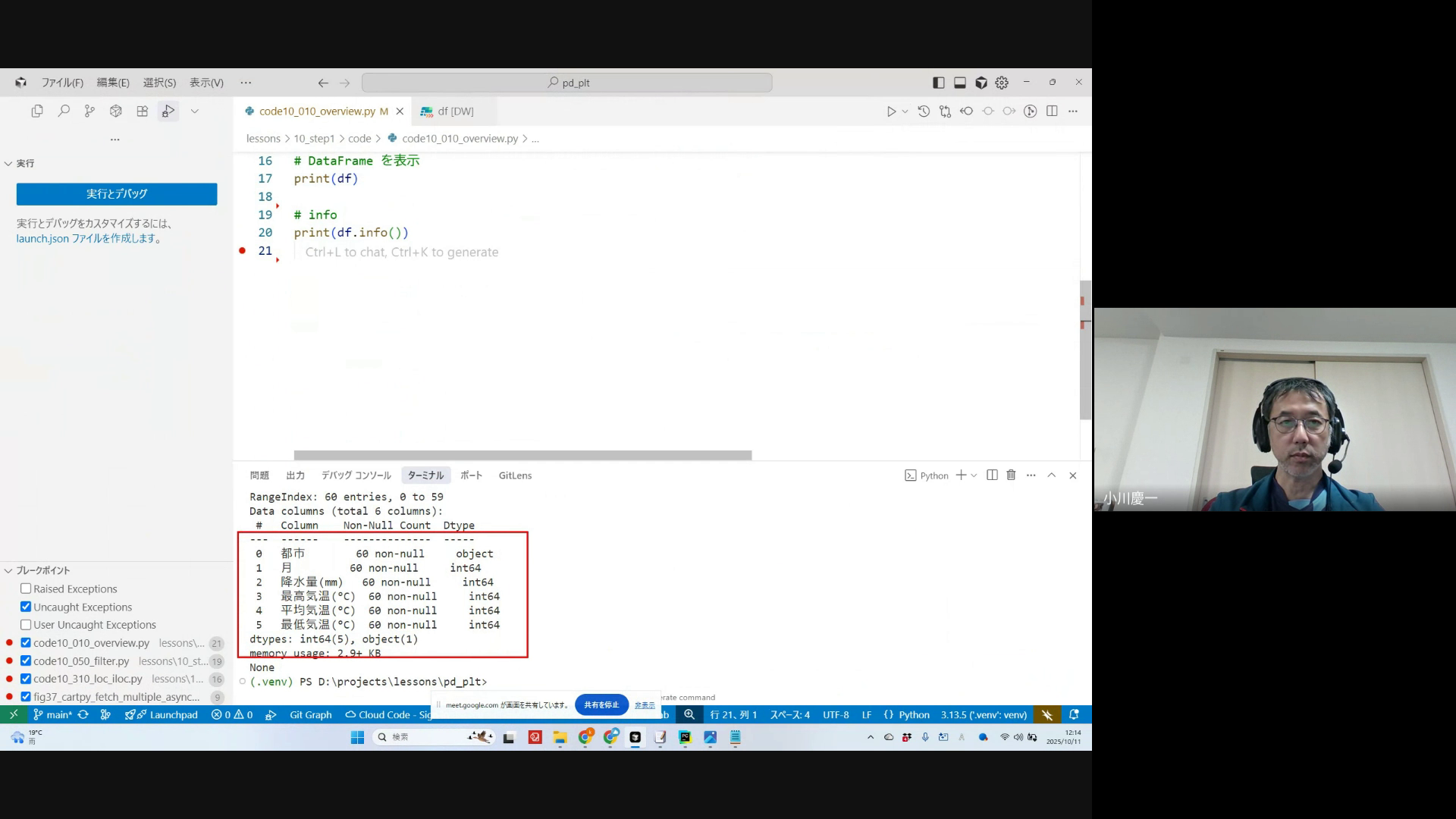This screenshot has width=1456, height=819.
Task: Open the Source Control view icon
Action: pyautogui.click(x=89, y=111)
